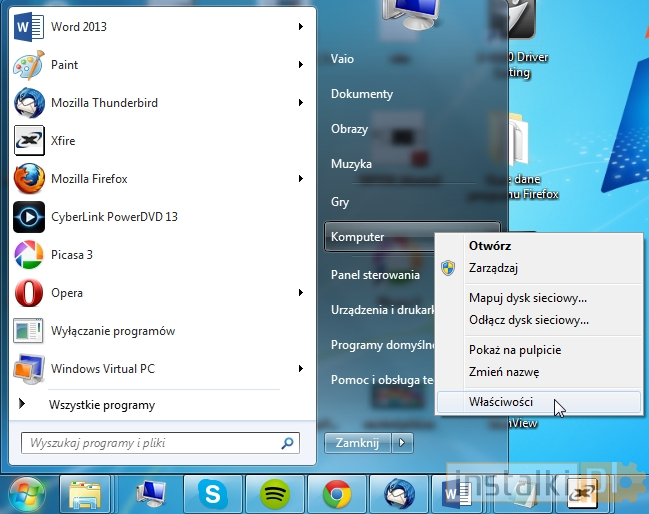Open Spotify from the taskbar
Viewport: 649px width, 514px height.
274,495
